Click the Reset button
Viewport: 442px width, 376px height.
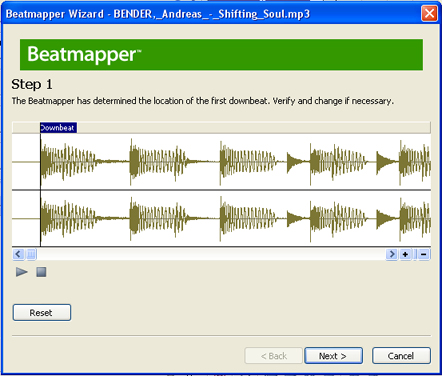click(42, 313)
